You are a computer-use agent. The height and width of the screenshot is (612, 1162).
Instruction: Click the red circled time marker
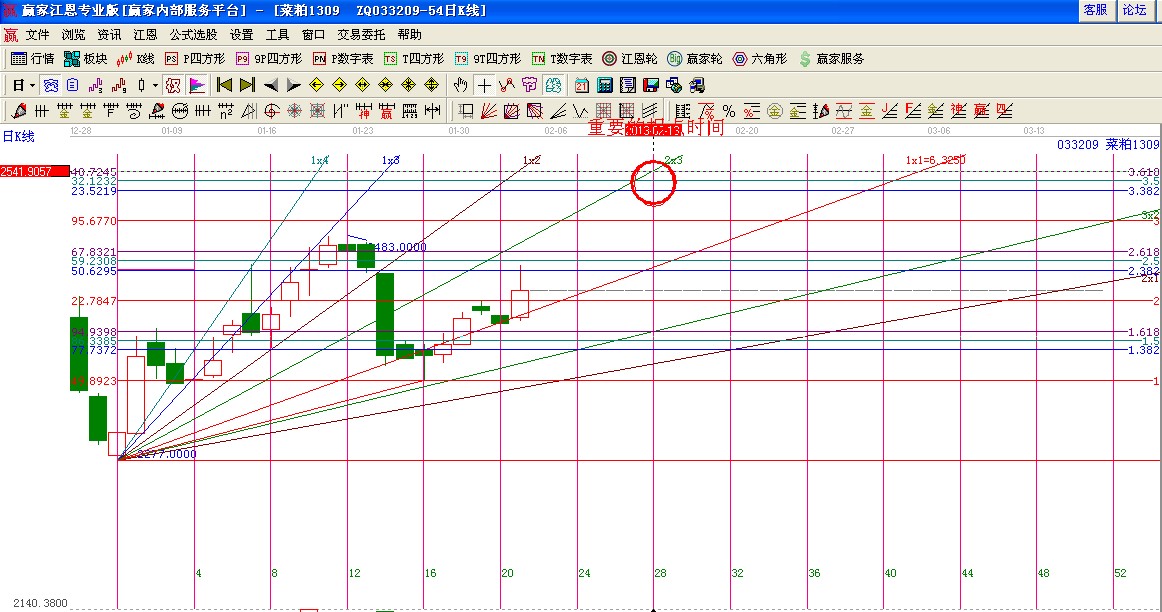coord(654,182)
